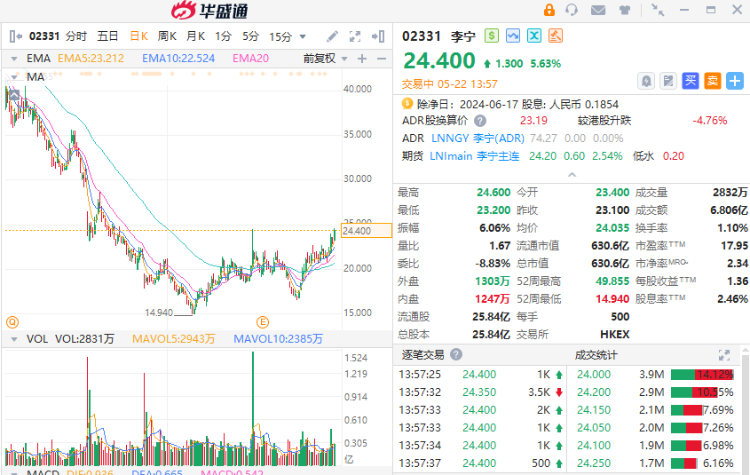Open the messages envelope icon

(598, 10)
